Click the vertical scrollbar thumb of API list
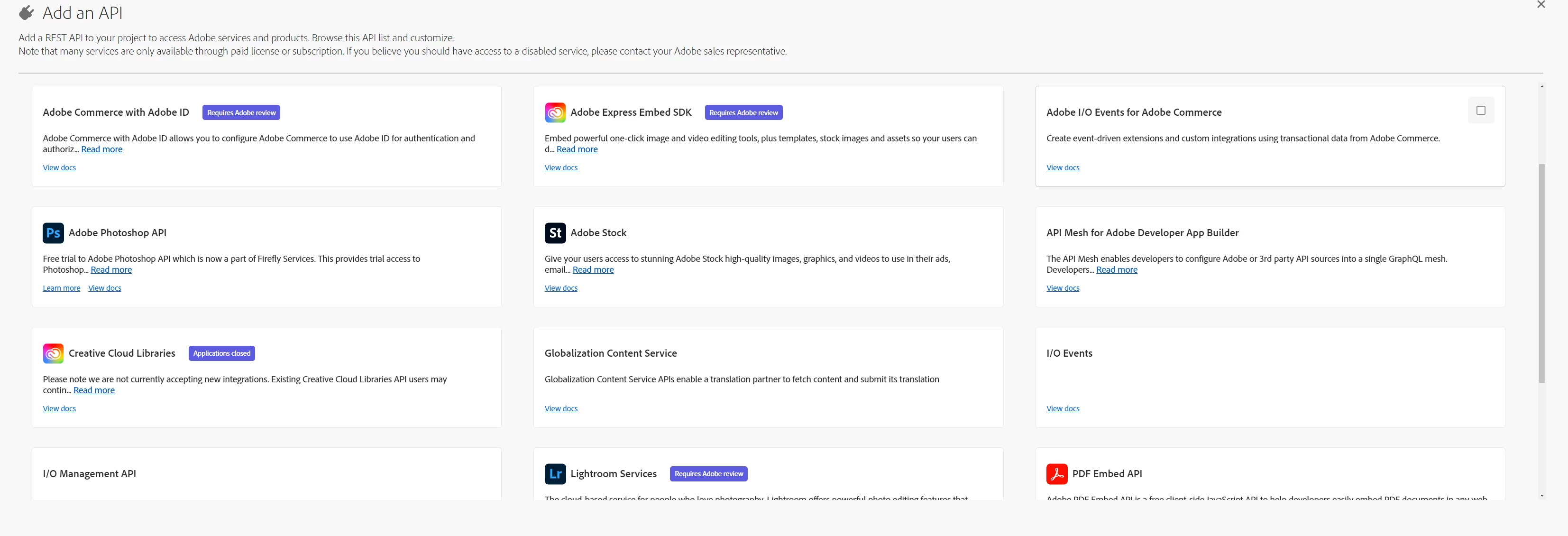The image size is (1568, 536). pos(1541,273)
